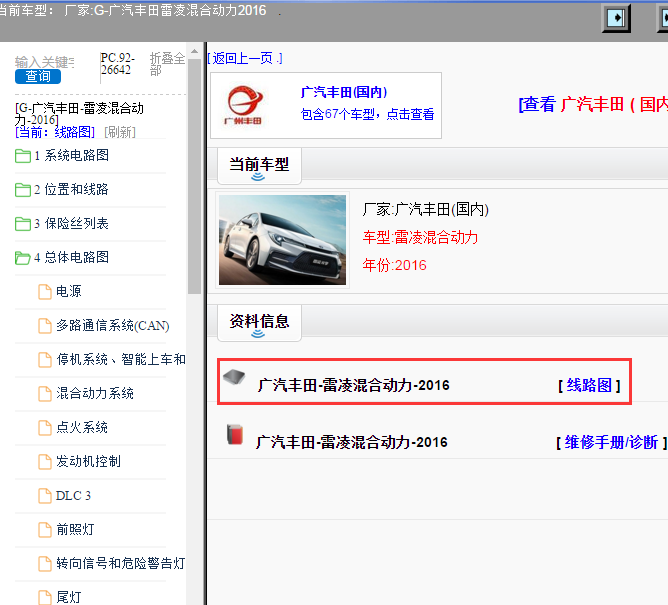
Task: Click the 保险丝列表 folder icon
Action: [23, 224]
